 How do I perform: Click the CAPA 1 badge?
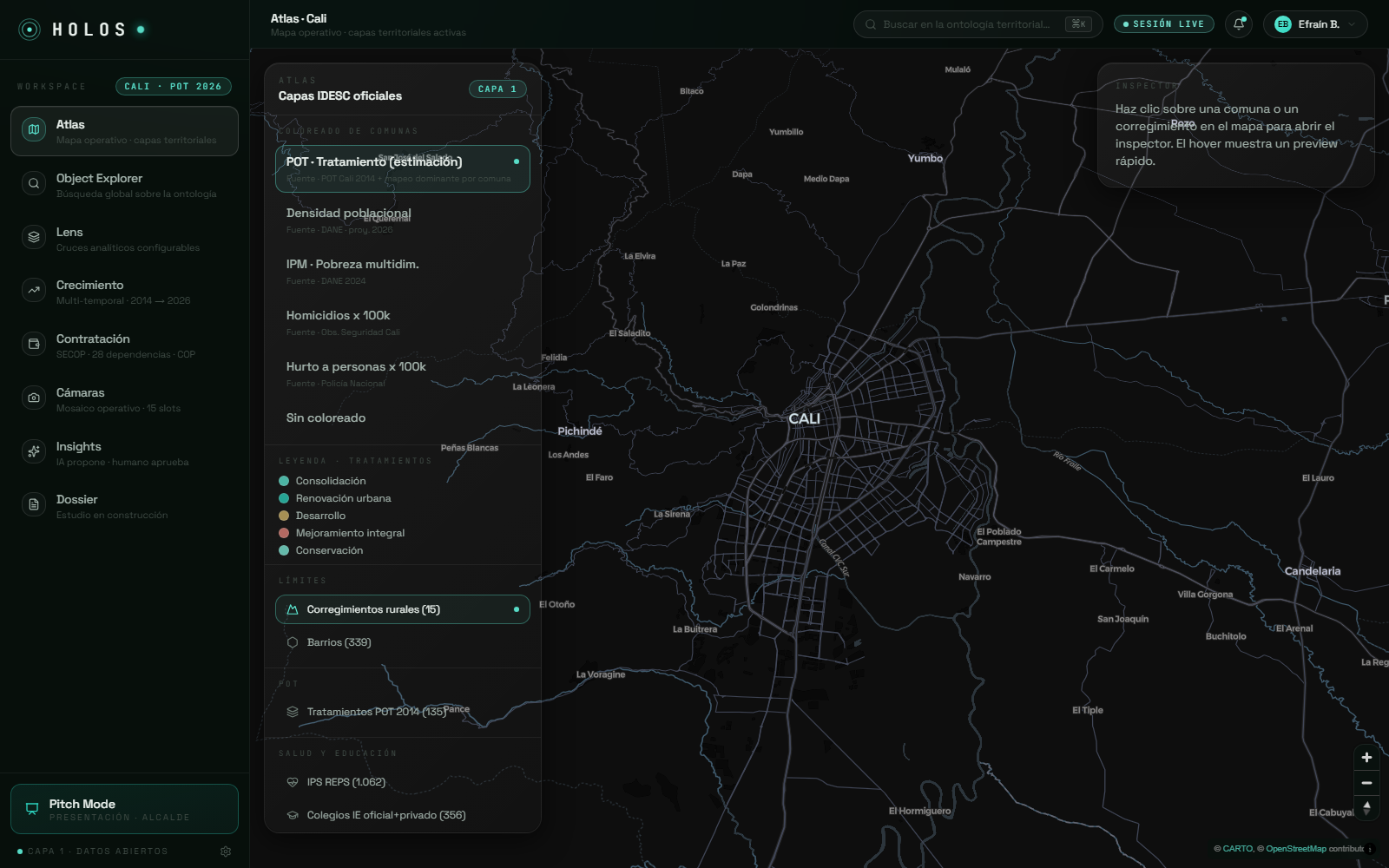(x=497, y=89)
